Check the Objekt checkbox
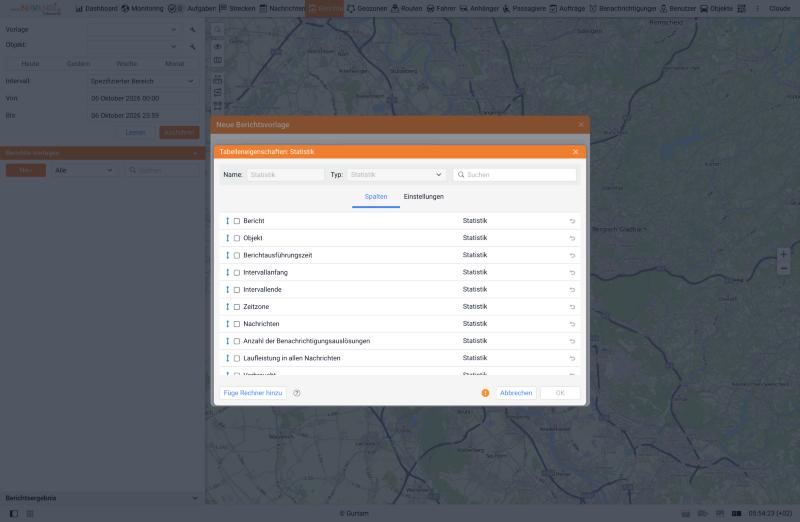 237,238
